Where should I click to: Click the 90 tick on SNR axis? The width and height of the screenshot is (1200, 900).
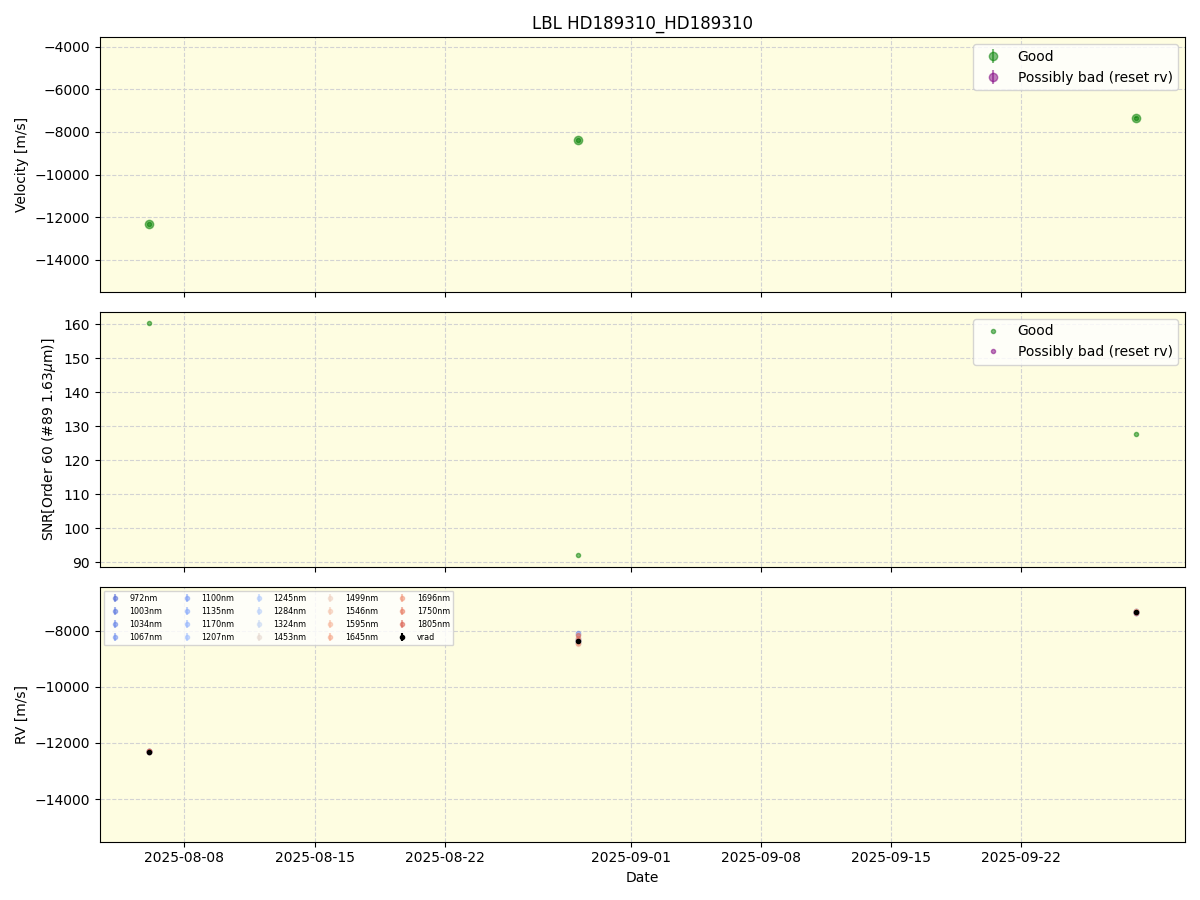(x=83, y=563)
